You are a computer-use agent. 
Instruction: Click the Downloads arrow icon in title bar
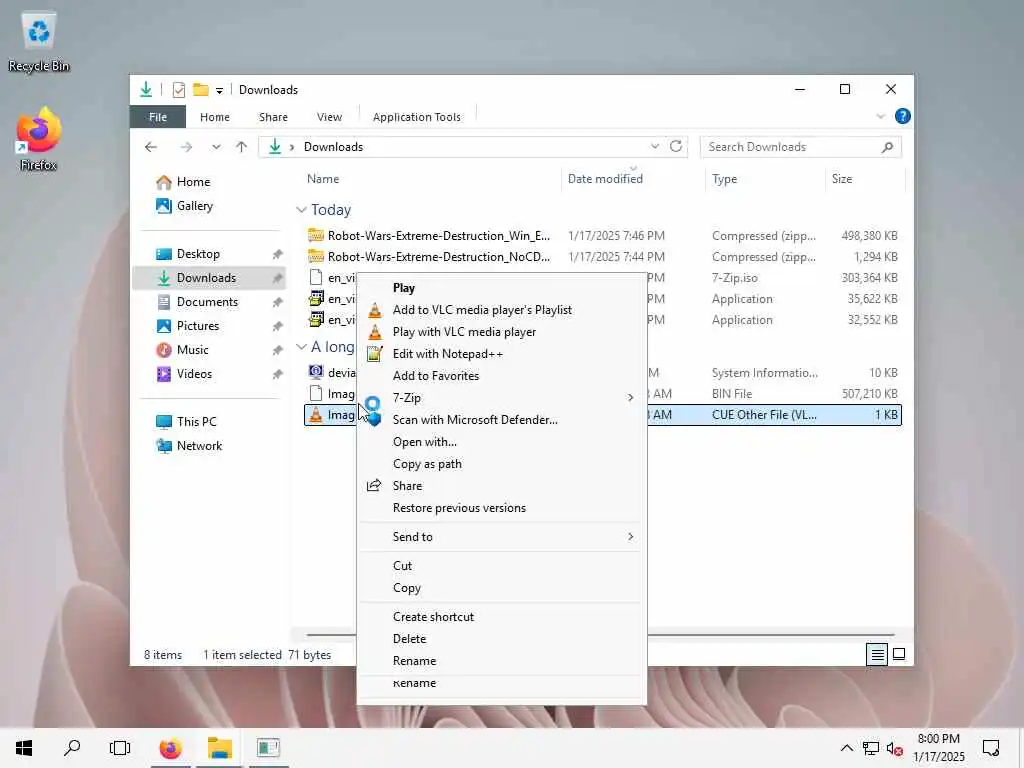tap(146, 89)
